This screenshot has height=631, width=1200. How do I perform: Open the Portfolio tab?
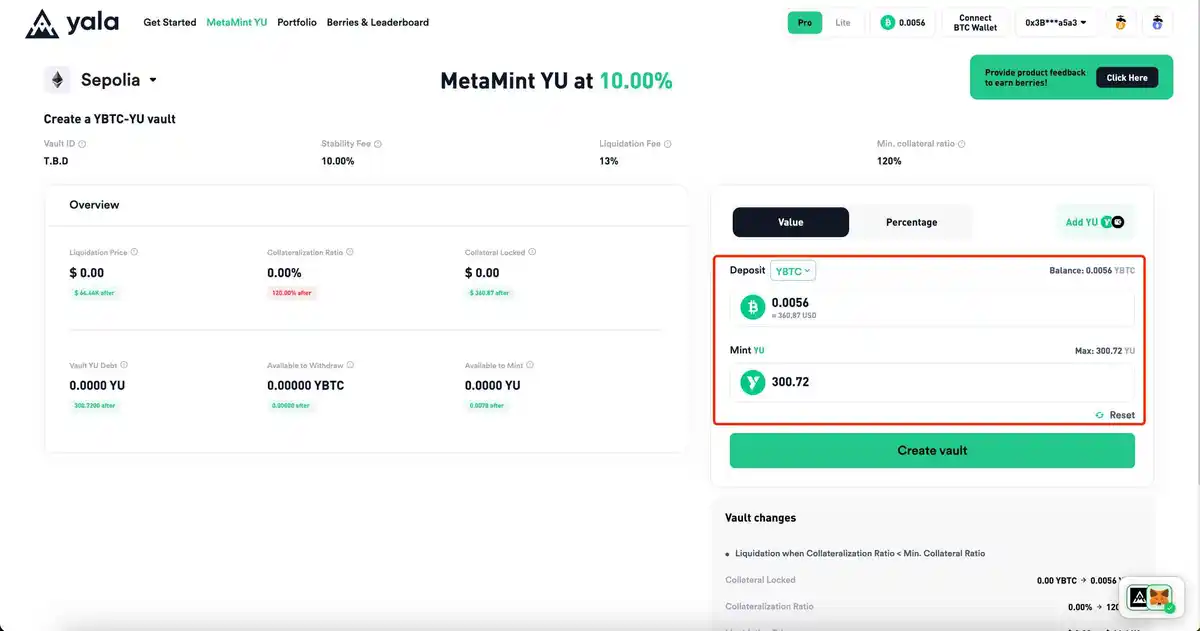click(297, 22)
